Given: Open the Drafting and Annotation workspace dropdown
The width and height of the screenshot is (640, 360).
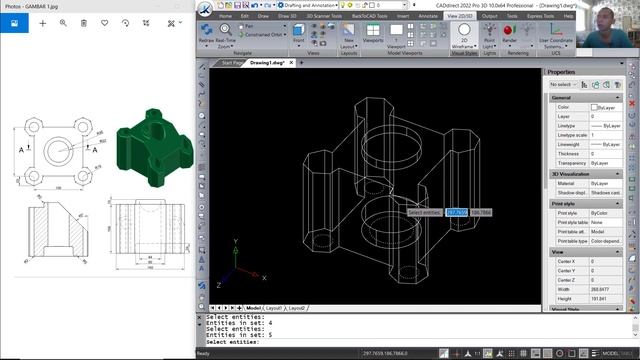Looking at the screenshot, I should tap(336, 5).
